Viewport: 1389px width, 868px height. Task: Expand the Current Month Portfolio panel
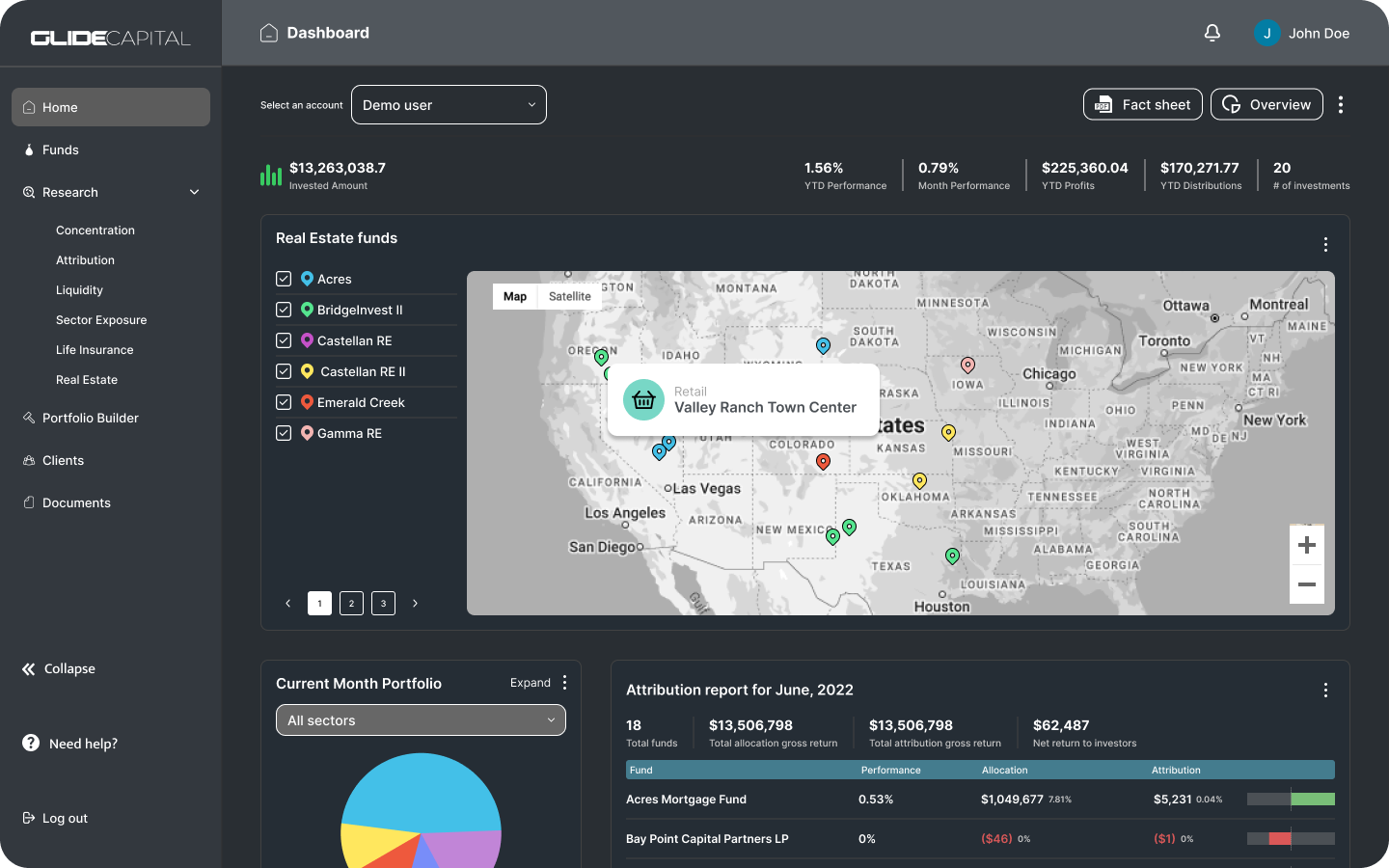(x=531, y=682)
